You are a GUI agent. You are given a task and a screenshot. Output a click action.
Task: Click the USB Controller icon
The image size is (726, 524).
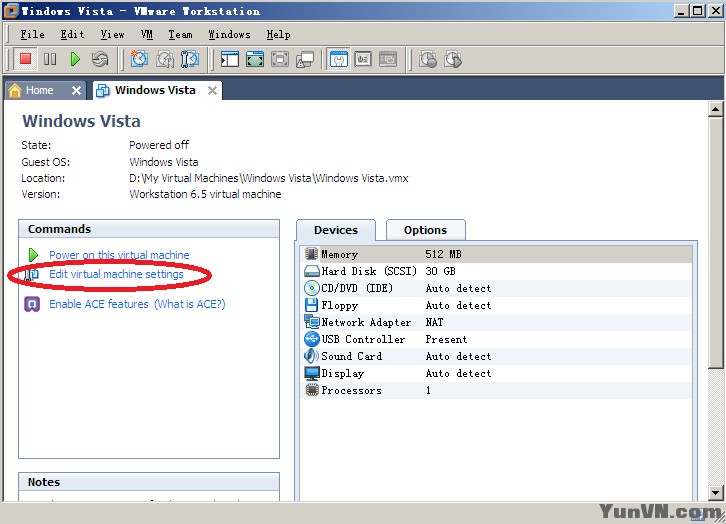click(x=312, y=339)
